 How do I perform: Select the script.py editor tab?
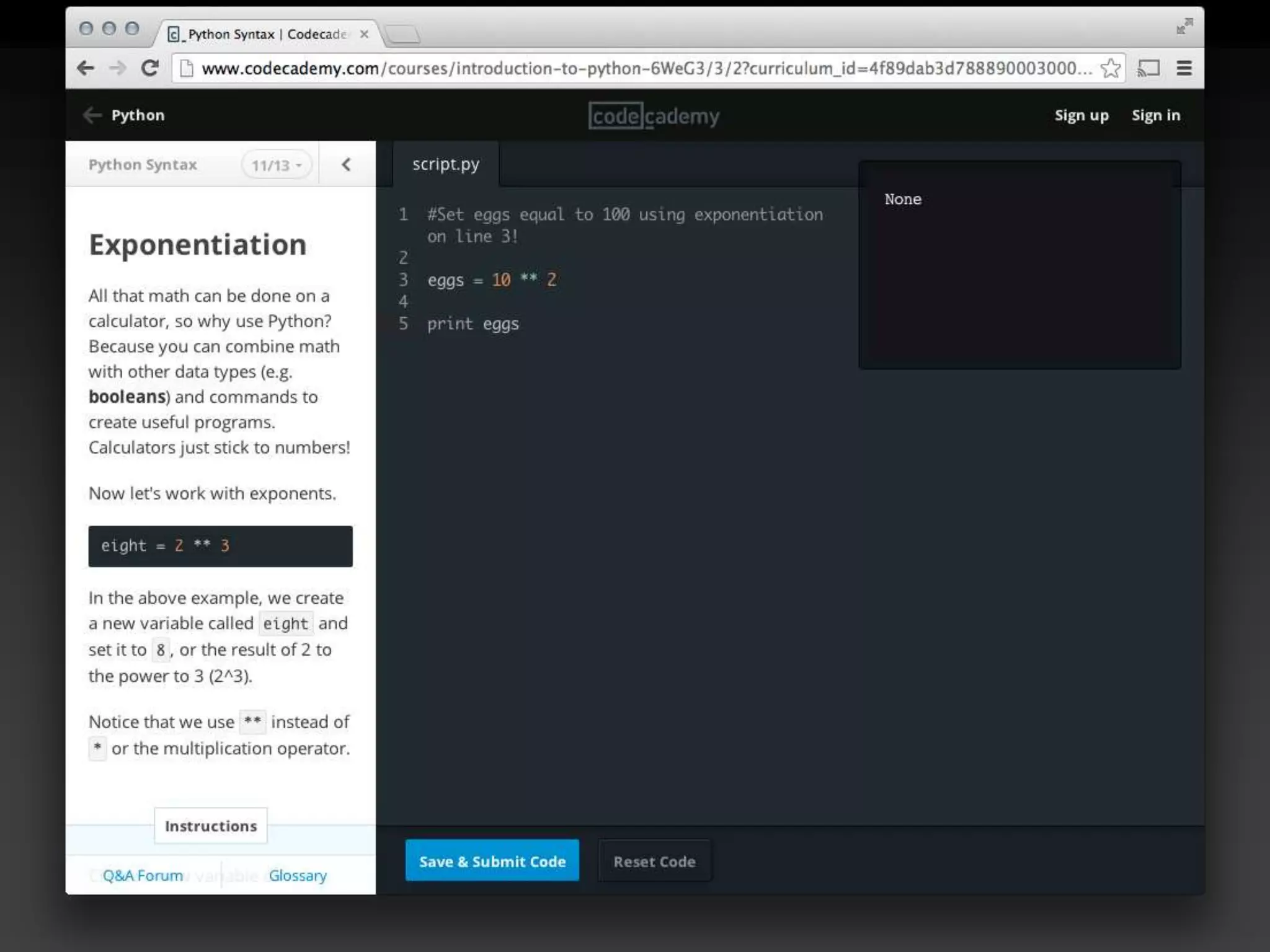pyautogui.click(x=446, y=164)
